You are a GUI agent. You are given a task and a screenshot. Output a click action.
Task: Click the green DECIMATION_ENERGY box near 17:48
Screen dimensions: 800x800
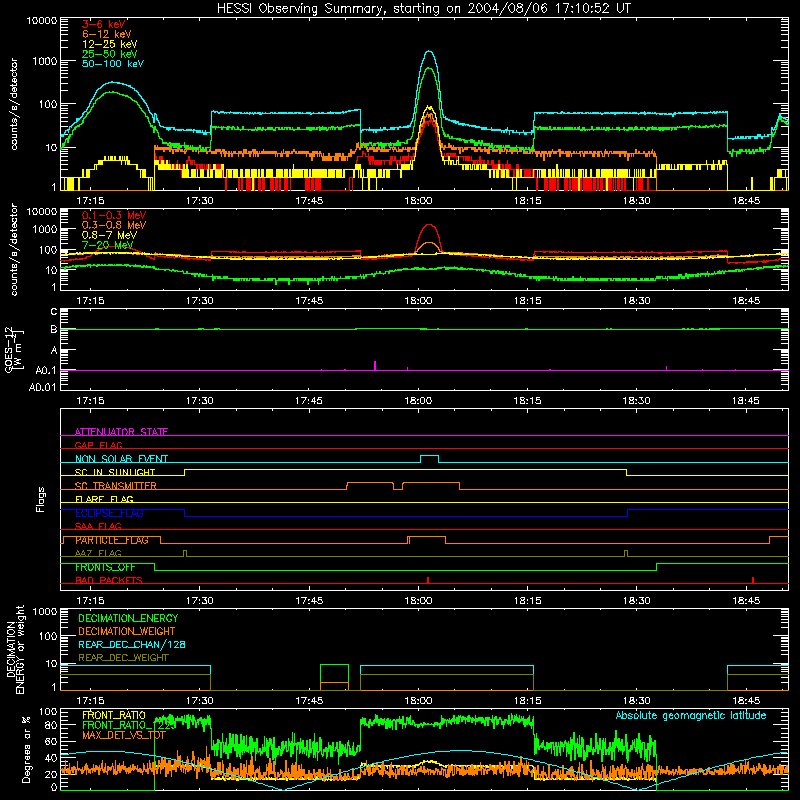(334, 677)
